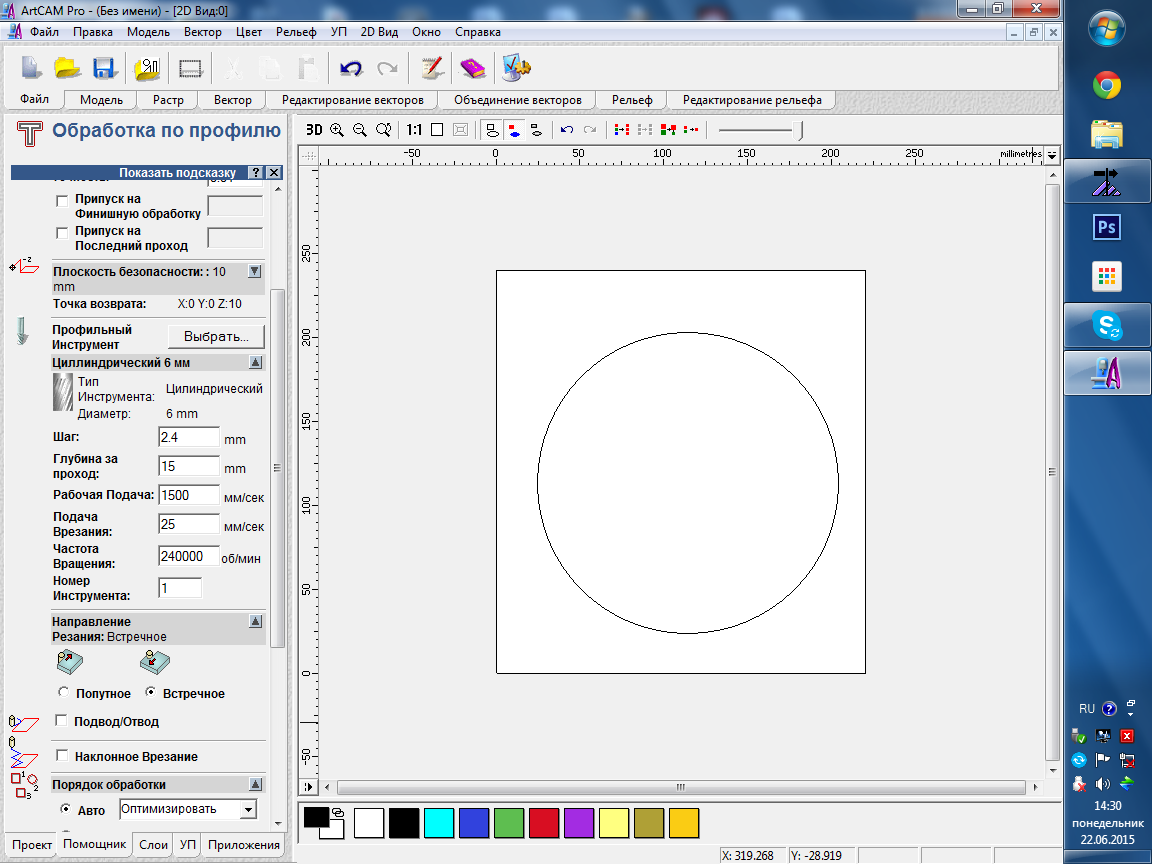Open file with the yellow folder icon
This screenshot has height=864, width=1152.
pyautogui.click(x=67, y=68)
